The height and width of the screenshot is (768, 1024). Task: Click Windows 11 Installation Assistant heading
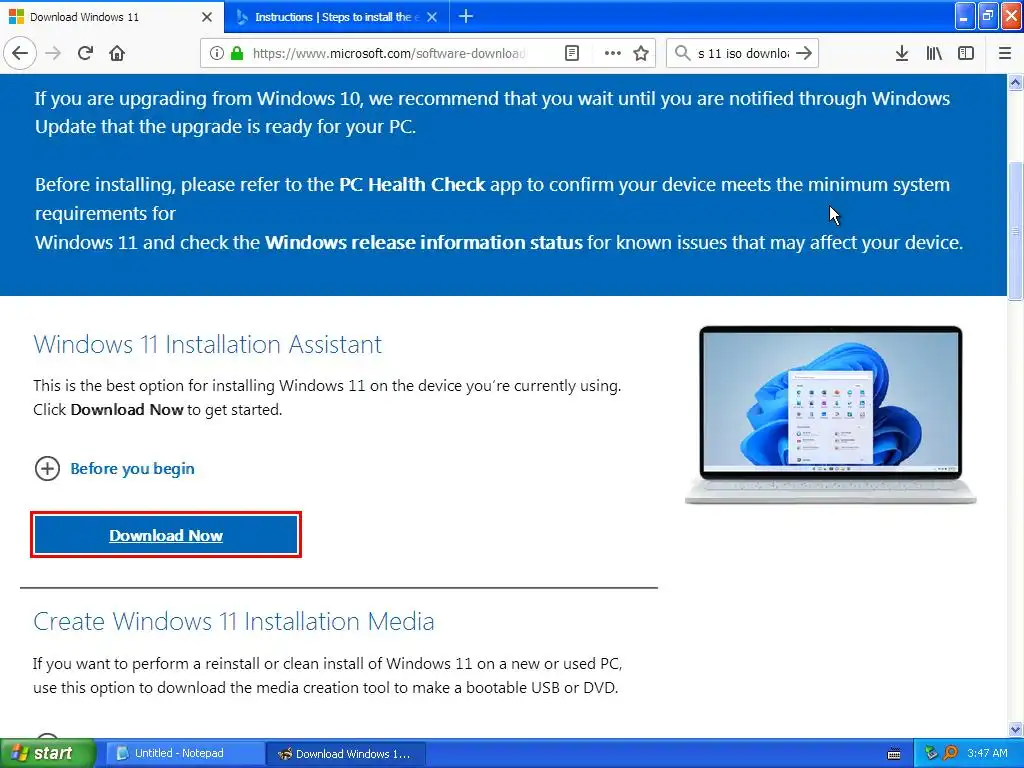click(x=208, y=344)
